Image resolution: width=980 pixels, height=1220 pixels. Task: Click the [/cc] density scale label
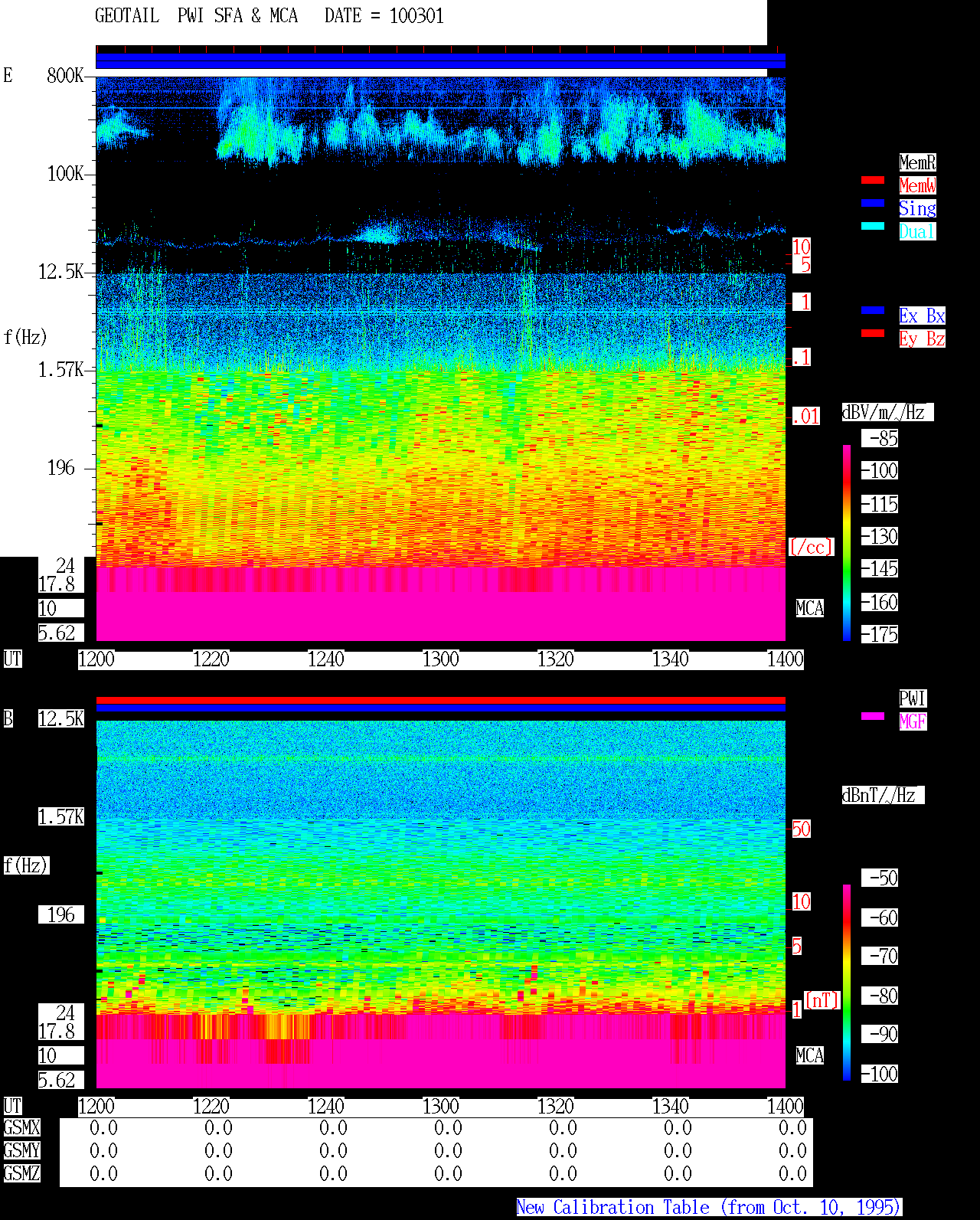tap(811, 548)
